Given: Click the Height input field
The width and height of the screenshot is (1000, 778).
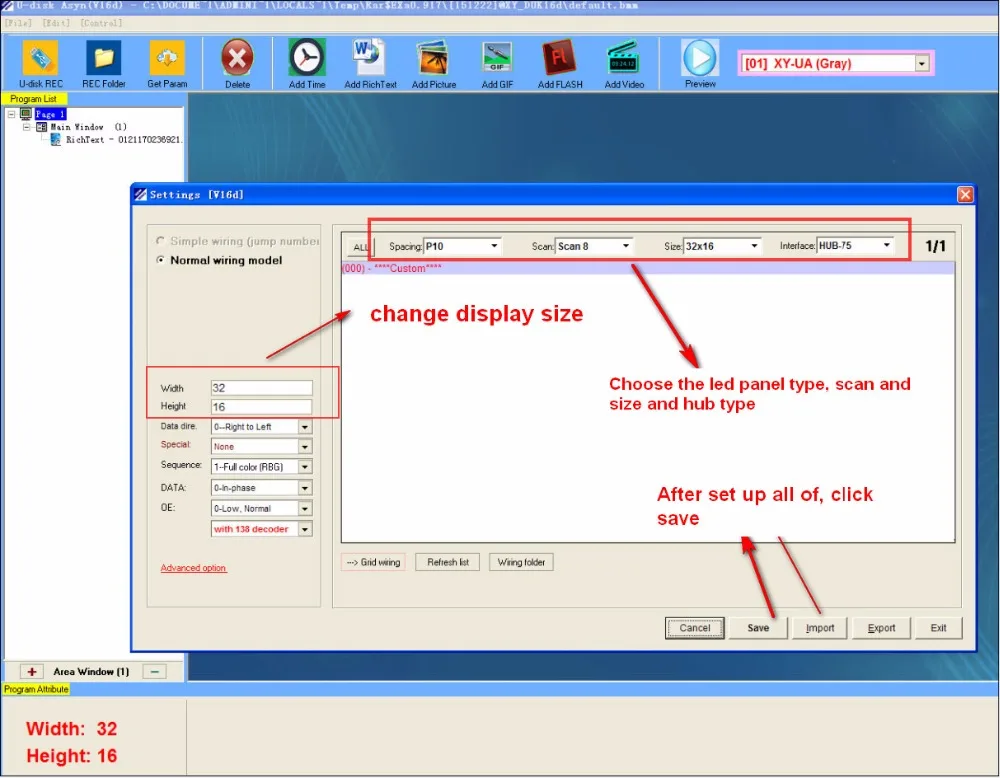Looking at the screenshot, I should point(261,407).
